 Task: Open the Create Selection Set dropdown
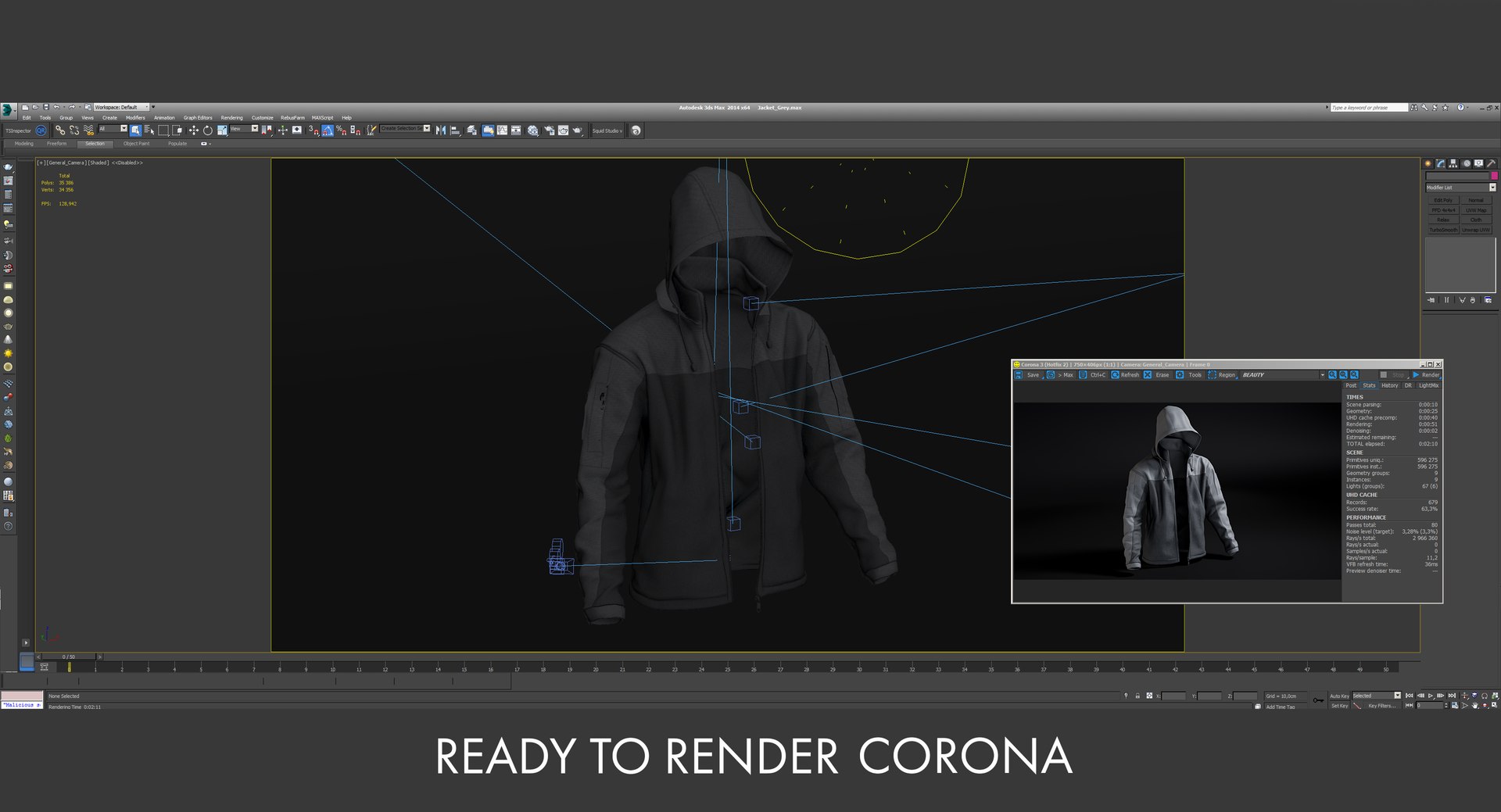click(x=405, y=128)
